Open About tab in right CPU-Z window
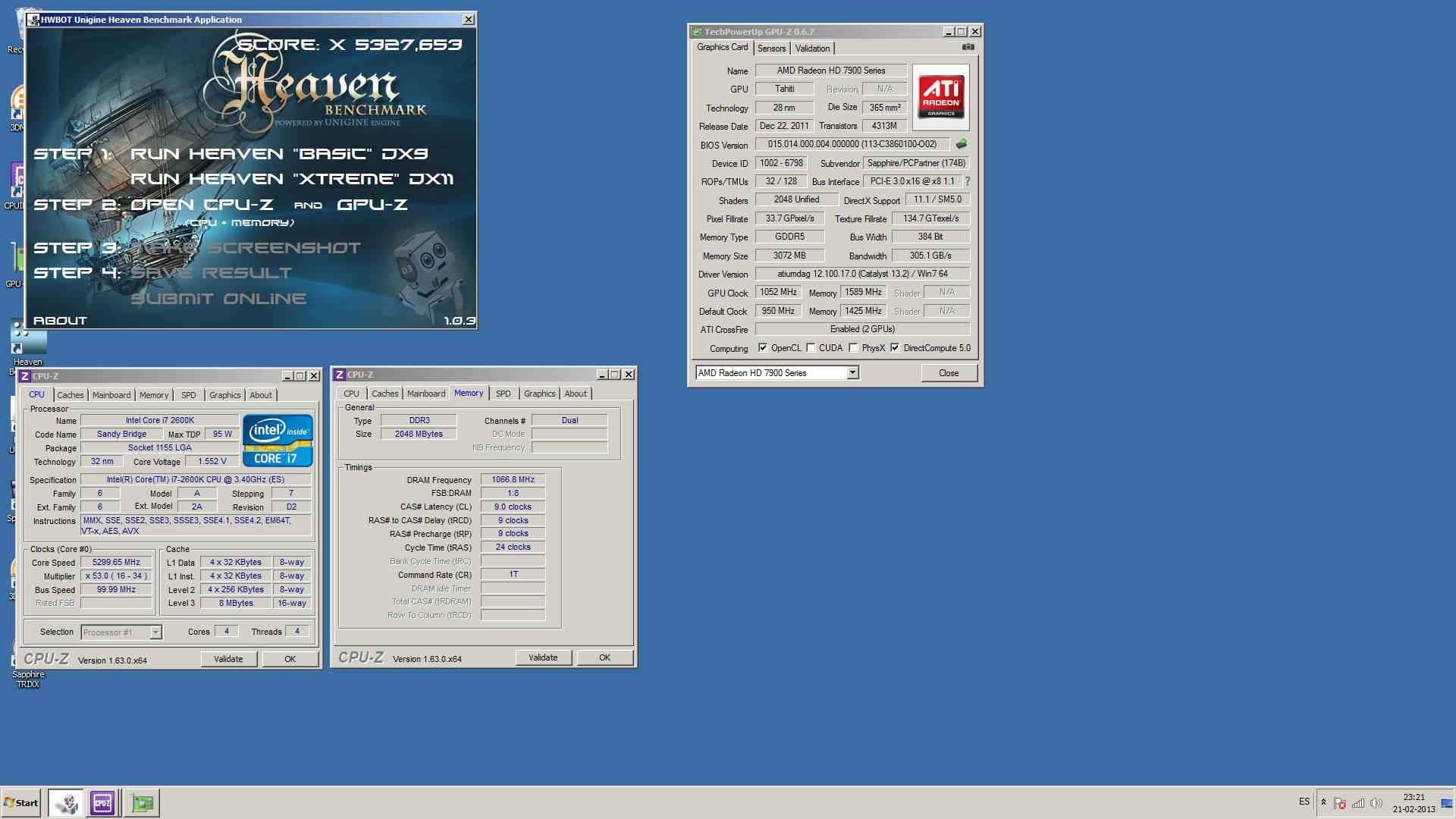The height and width of the screenshot is (819, 1456). click(x=576, y=394)
